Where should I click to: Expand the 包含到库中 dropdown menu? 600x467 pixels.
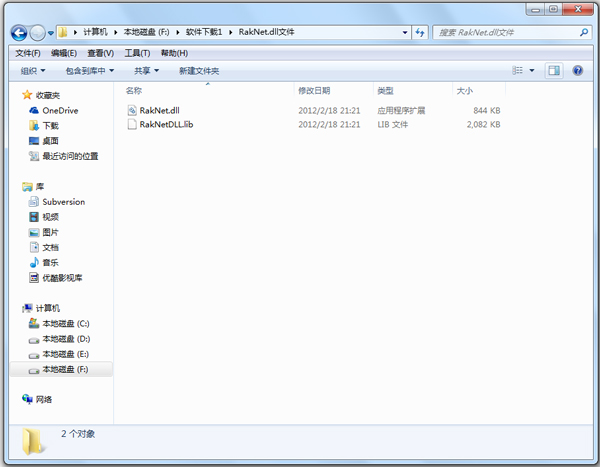(x=89, y=71)
